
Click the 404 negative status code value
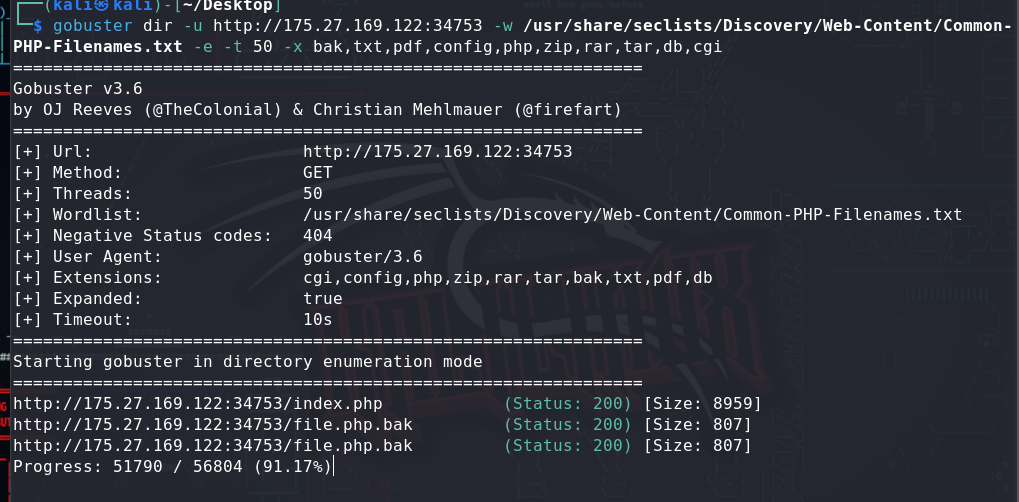tap(317, 236)
